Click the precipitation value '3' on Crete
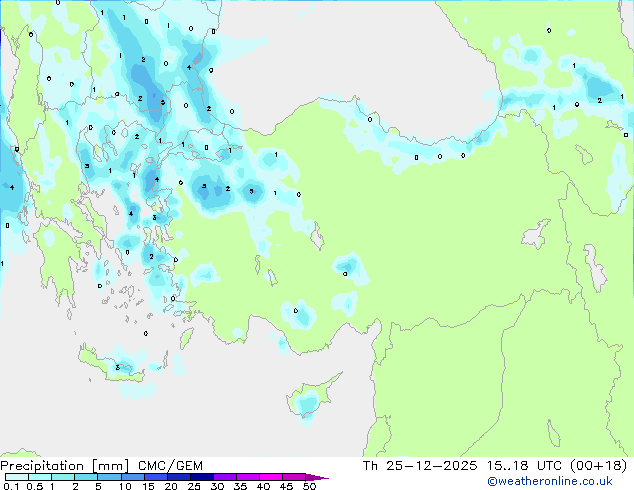Screen dimensions: 634x490 click(118, 367)
